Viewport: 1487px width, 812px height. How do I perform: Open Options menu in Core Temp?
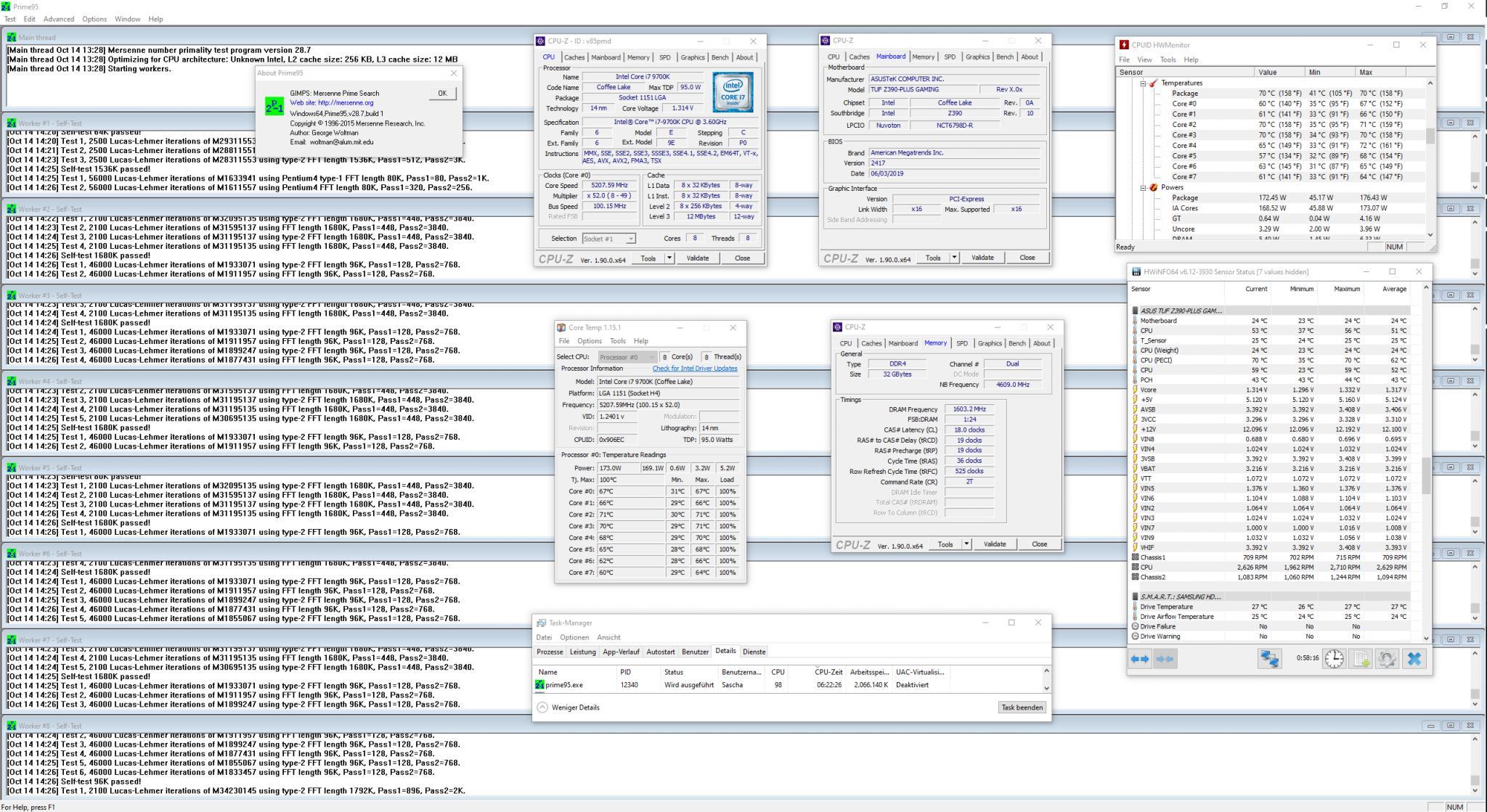590,341
